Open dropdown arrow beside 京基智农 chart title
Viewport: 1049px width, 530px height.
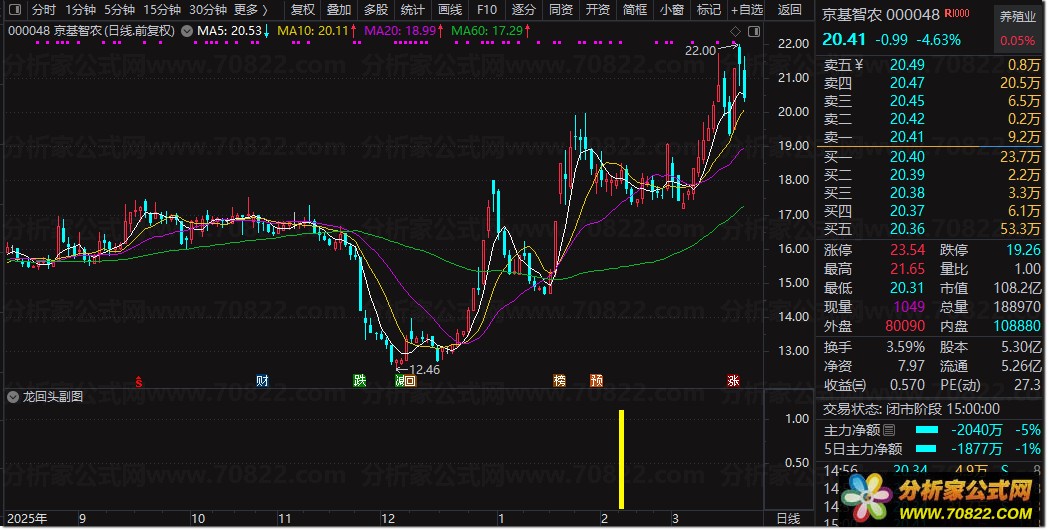coord(187,31)
